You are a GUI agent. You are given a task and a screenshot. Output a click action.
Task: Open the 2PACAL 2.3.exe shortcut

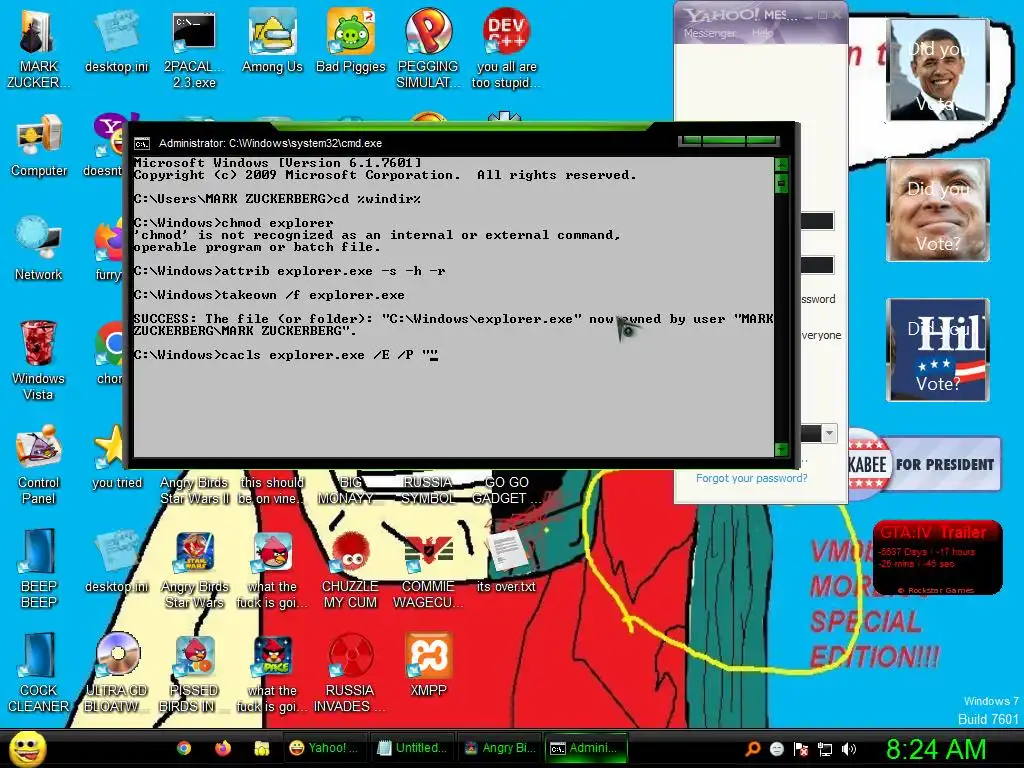194,49
